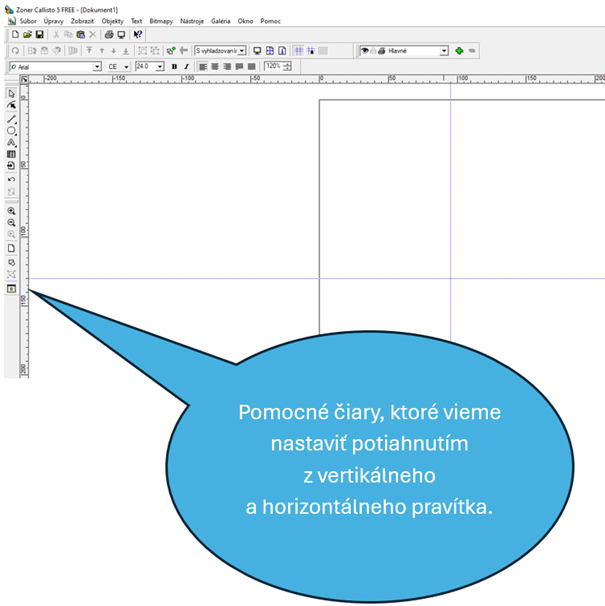Click the Open file folder icon
Image resolution: width=605 pixels, height=606 pixels.
click(x=26, y=34)
